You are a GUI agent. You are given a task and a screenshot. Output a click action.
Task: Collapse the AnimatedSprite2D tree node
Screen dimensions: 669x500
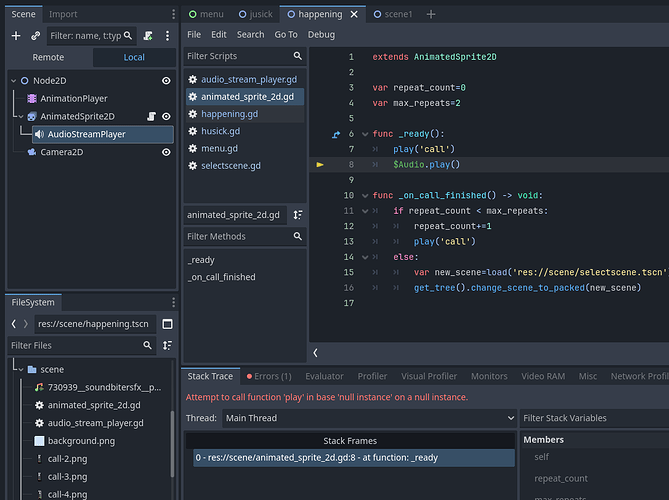coord(21,116)
